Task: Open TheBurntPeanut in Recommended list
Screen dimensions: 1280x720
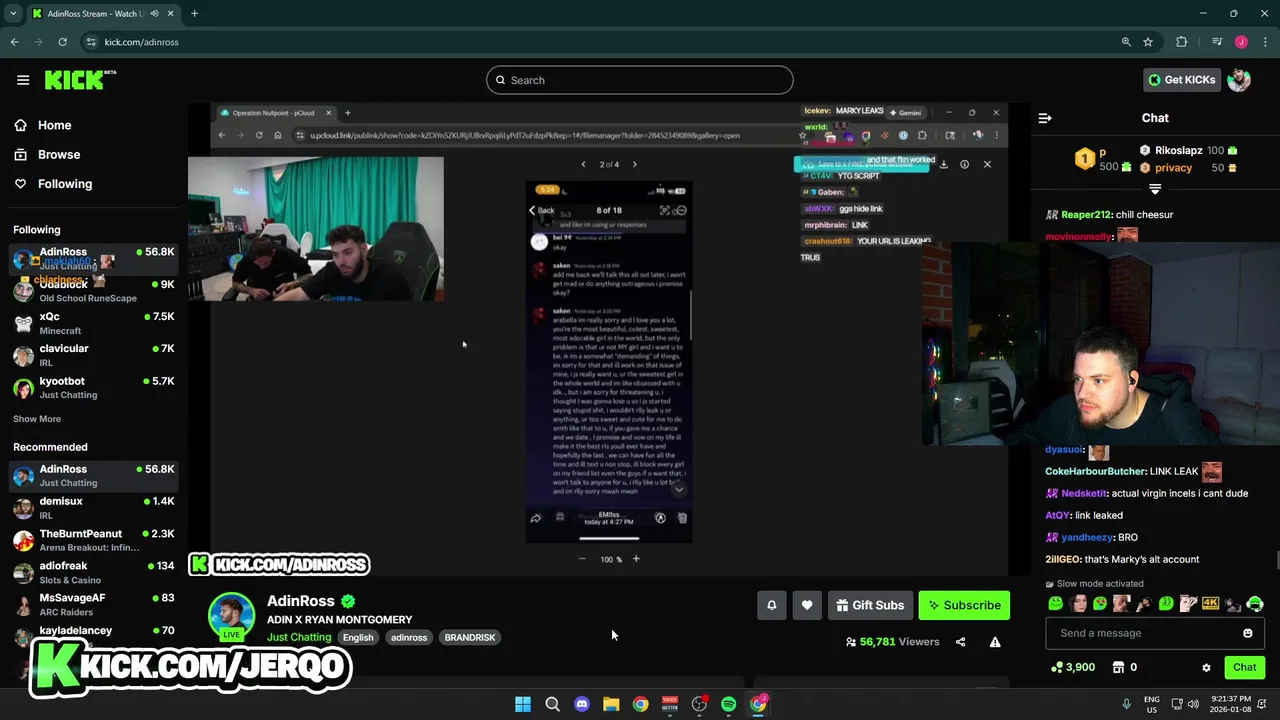Action: [93, 540]
